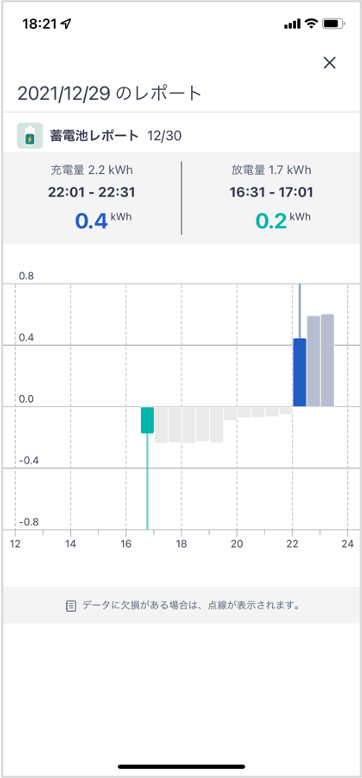Viewport: 362px width, 778px height.
Task: Close the report with the X icon
Action: (x=330, y=63)
